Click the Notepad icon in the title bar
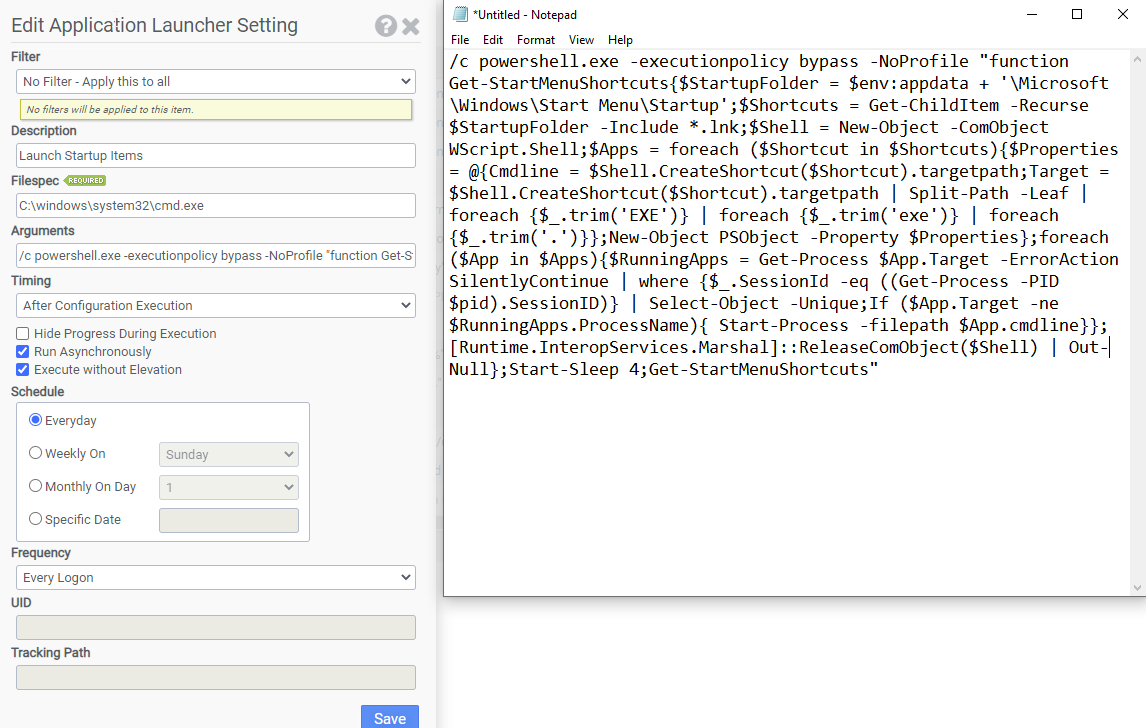Screen dimensions: 1146x728 (x=460, y=14)
